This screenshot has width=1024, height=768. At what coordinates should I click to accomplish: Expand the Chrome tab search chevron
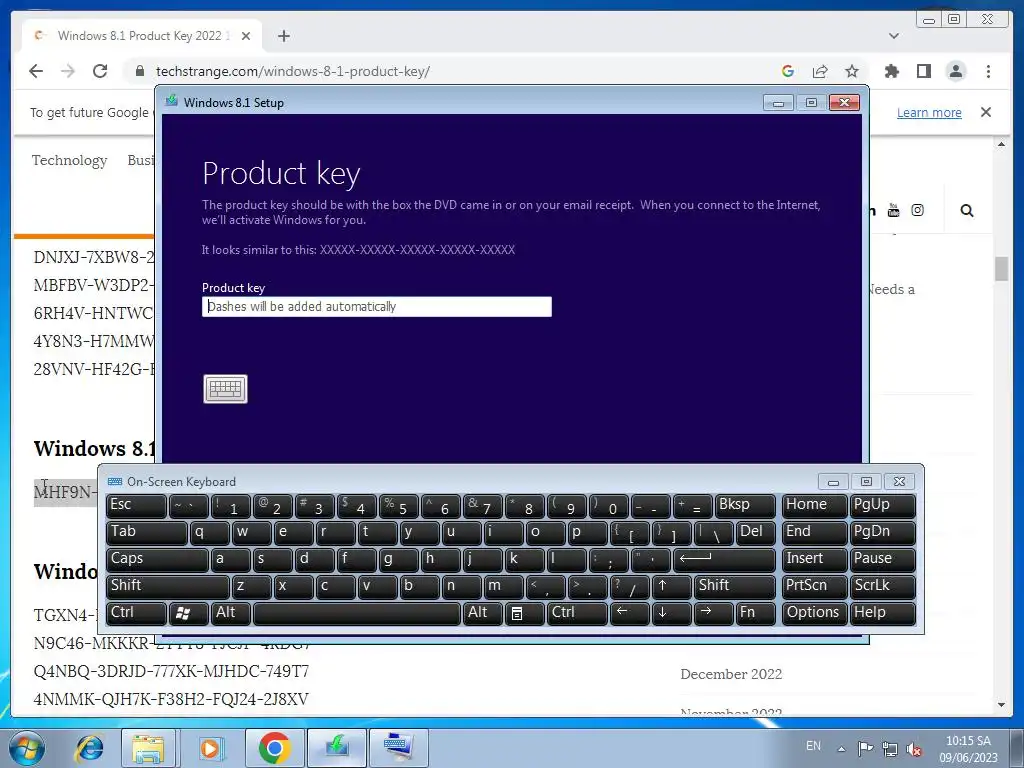[x=893, y=36]
